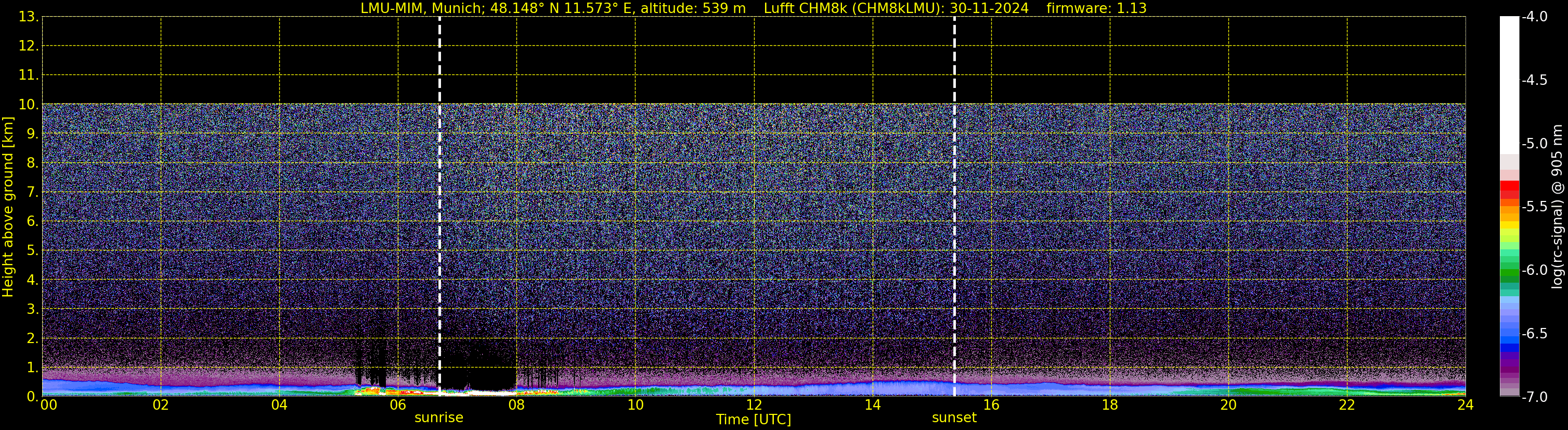Click the white dashed sunset line
Image resolution: width=1568 pixels, height=430 pixels.
[954, 183]
